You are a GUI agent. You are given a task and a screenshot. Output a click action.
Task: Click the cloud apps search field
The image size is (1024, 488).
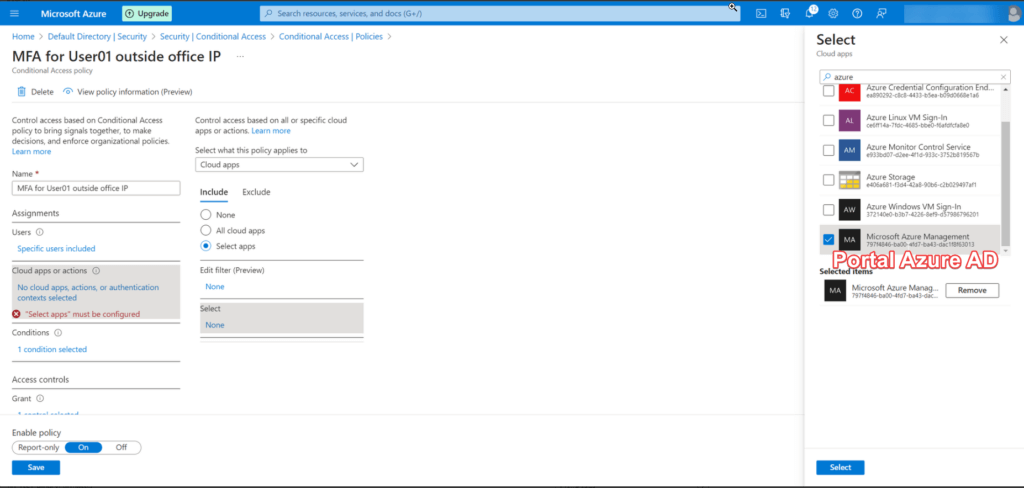pos(915,77)
